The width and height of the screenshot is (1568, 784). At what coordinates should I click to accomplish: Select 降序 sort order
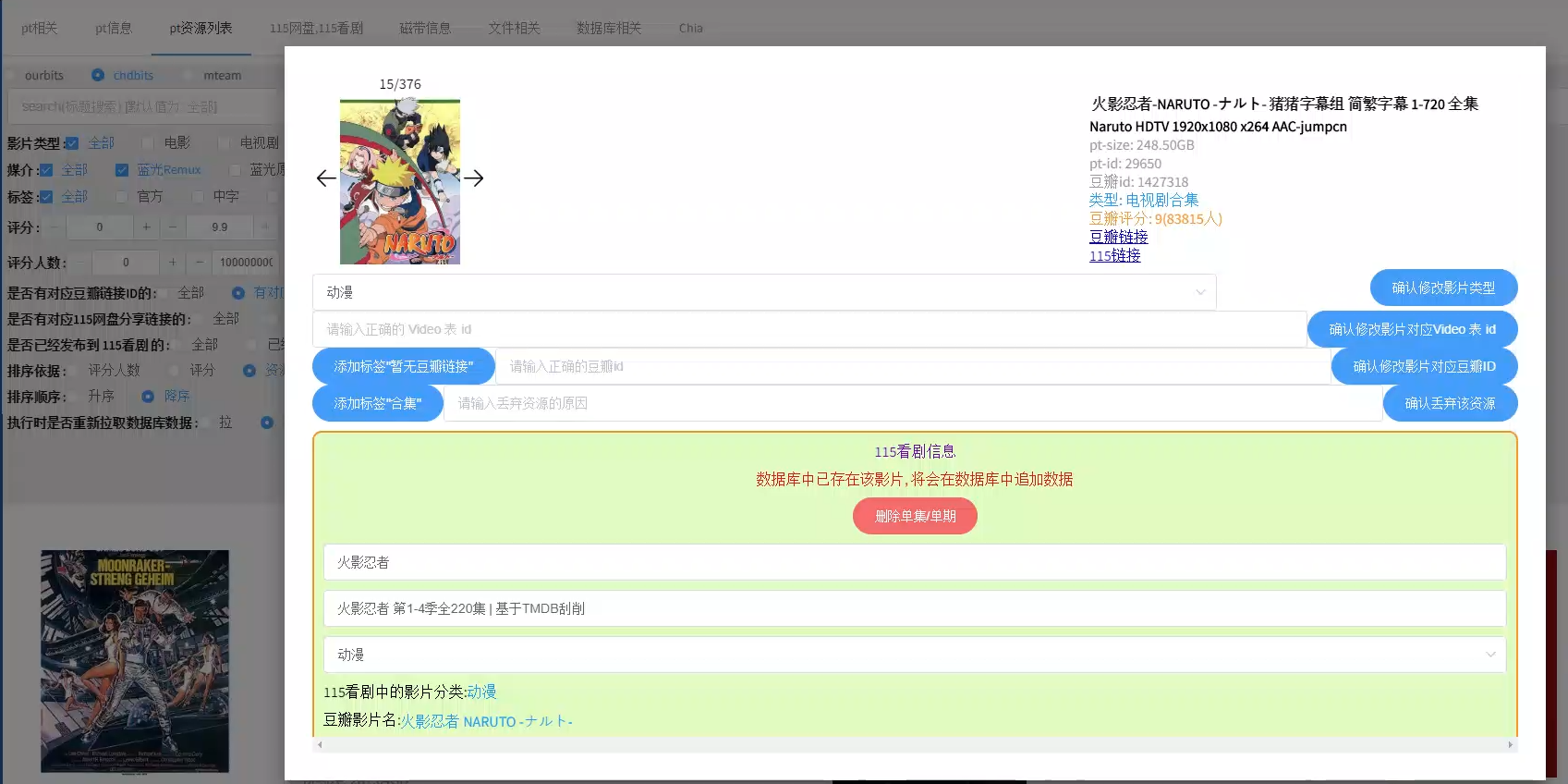point(166,397)
